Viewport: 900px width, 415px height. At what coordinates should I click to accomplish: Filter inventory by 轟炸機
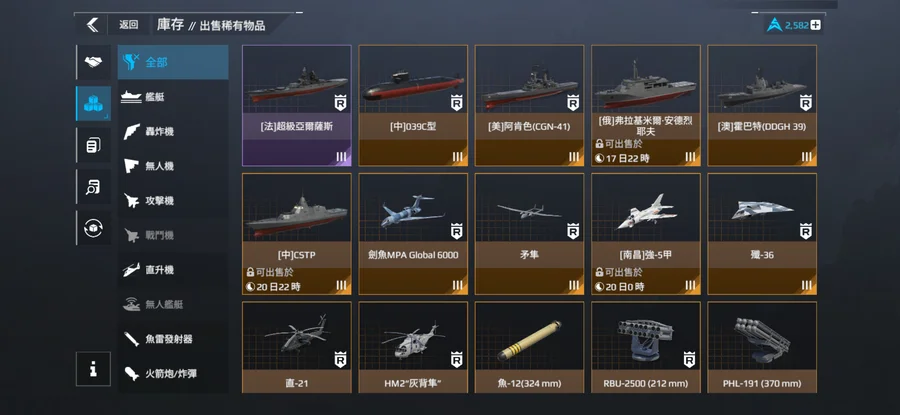[x=173, y=131]
